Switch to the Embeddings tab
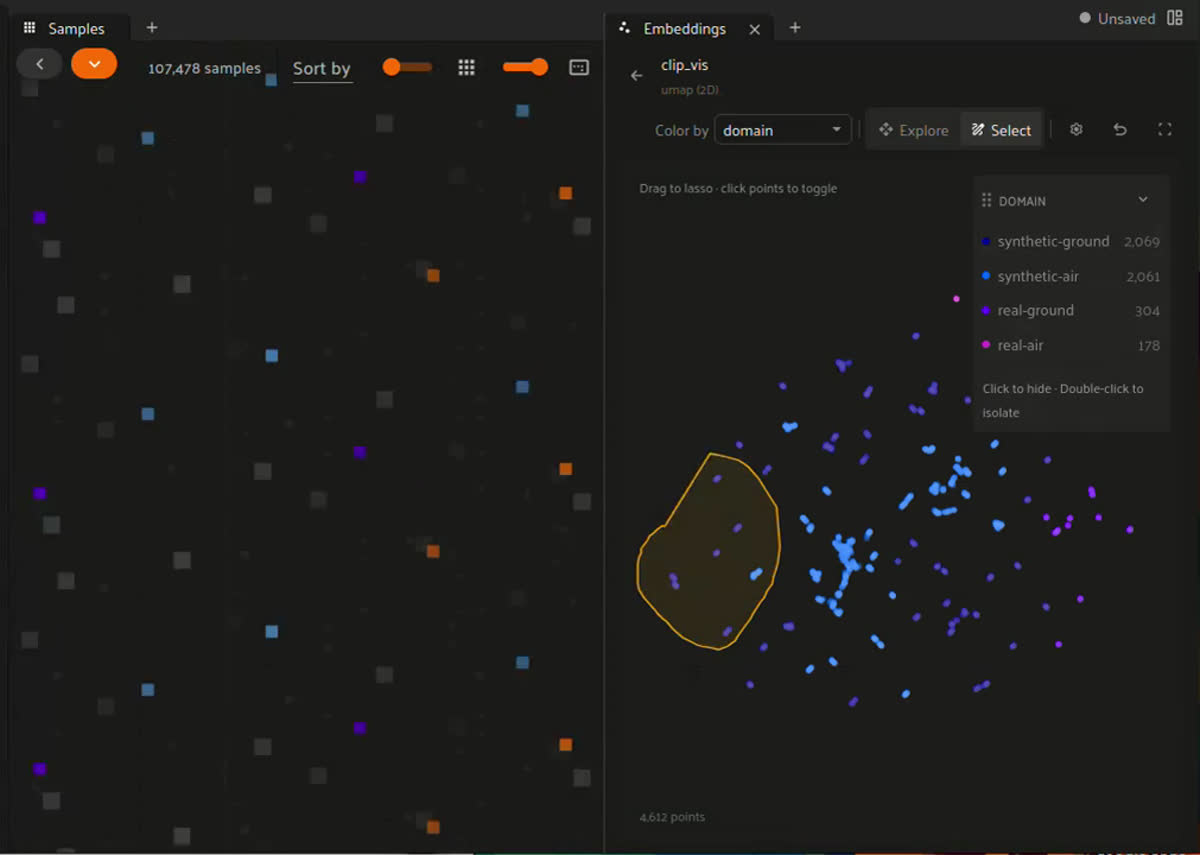 point(685,29)
